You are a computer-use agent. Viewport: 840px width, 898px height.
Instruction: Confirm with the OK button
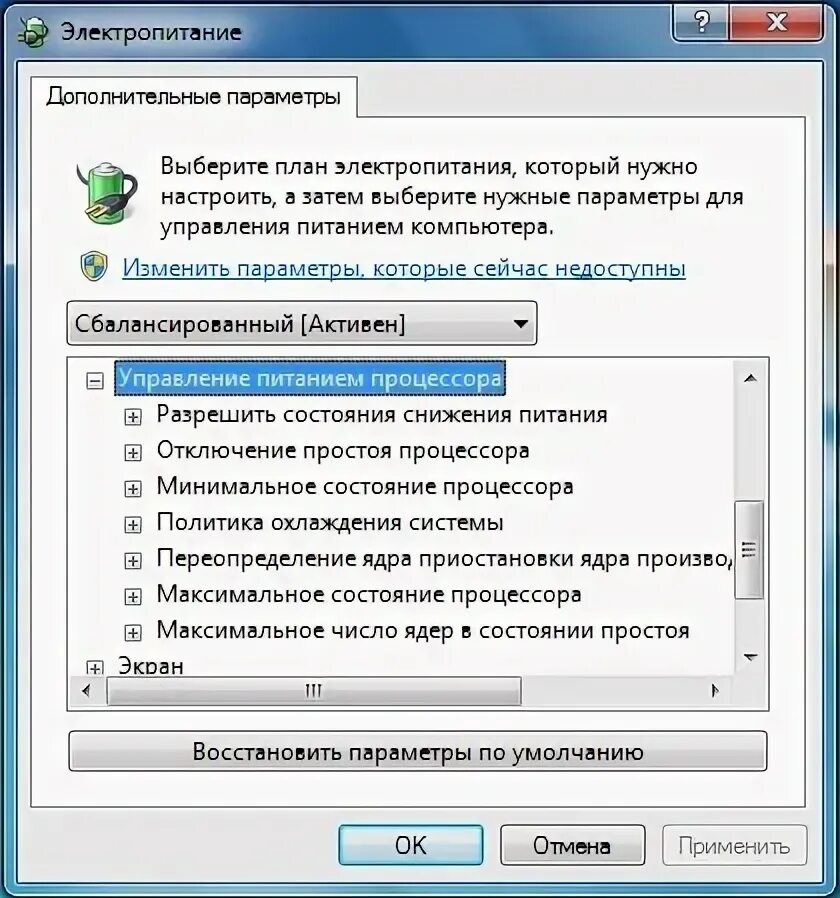(x=411, y=845)
